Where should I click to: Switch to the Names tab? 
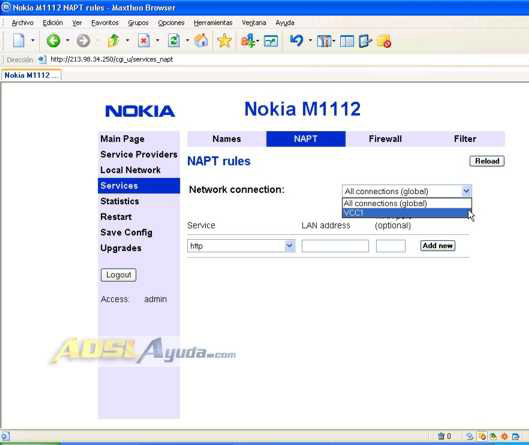click(x=226, y=139)
